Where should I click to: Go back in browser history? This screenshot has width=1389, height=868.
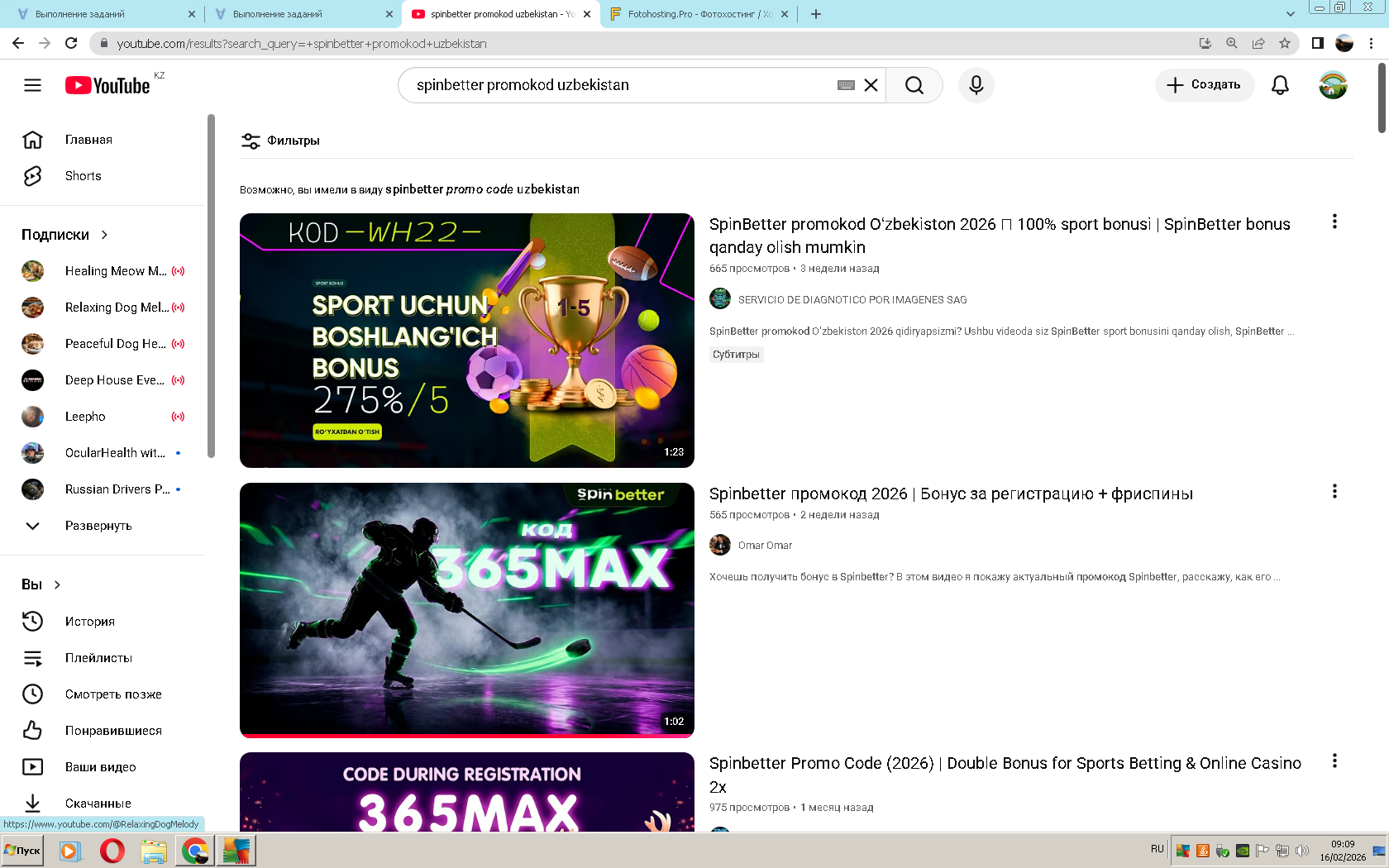click(18, 43)
